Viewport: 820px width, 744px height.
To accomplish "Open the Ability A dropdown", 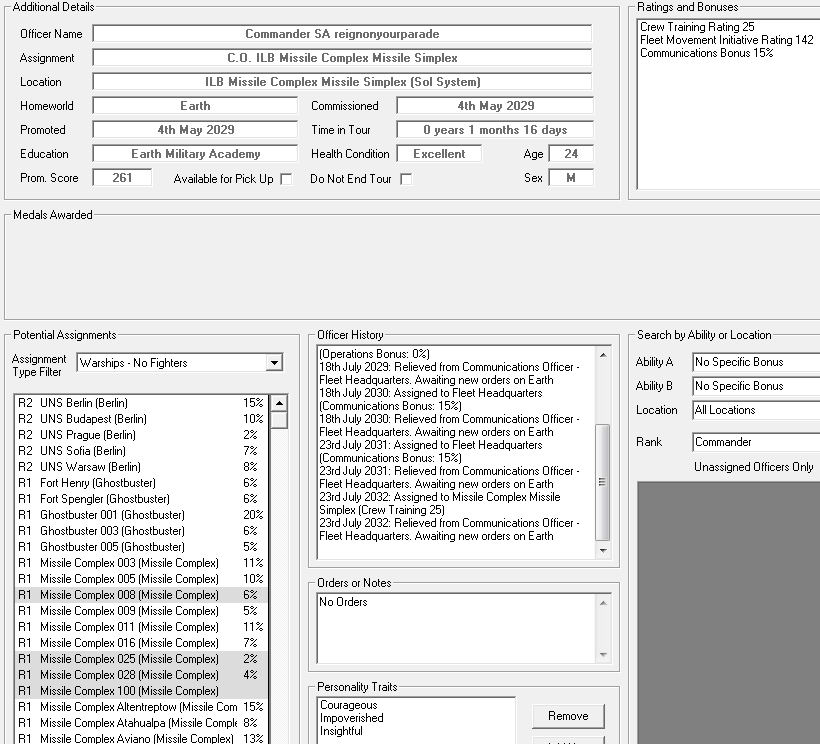I will pyautogui.click(x=756, y=362).
